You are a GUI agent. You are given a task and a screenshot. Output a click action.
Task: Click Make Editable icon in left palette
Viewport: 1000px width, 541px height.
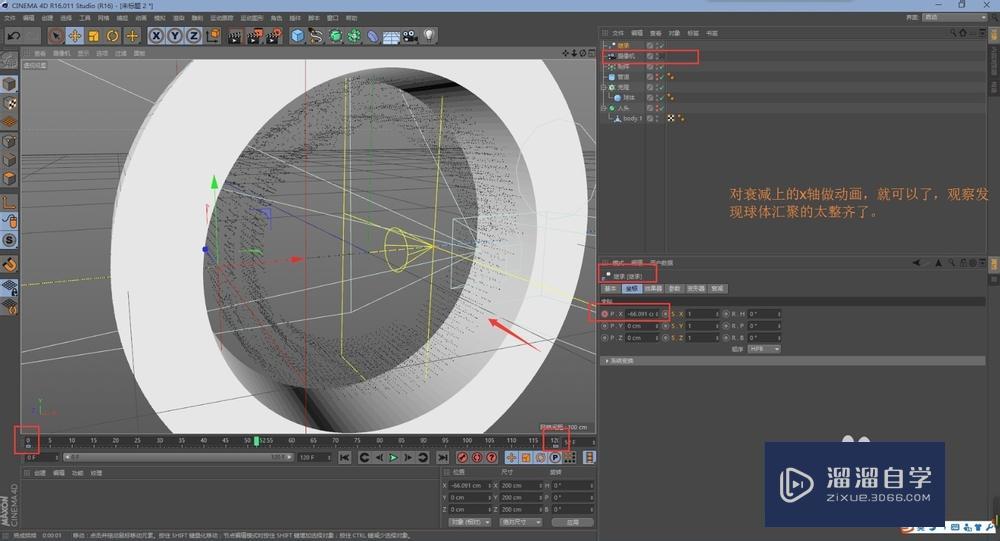click(9, 61)
